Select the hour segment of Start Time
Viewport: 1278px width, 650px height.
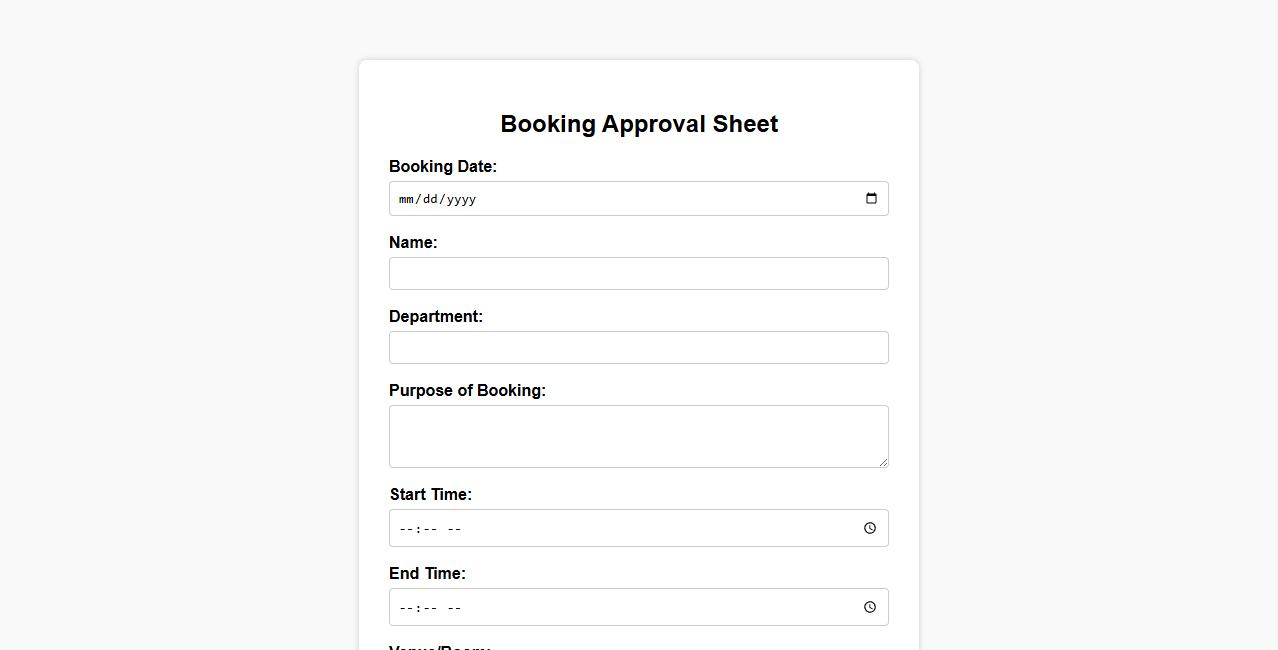(x=405, y=529)
